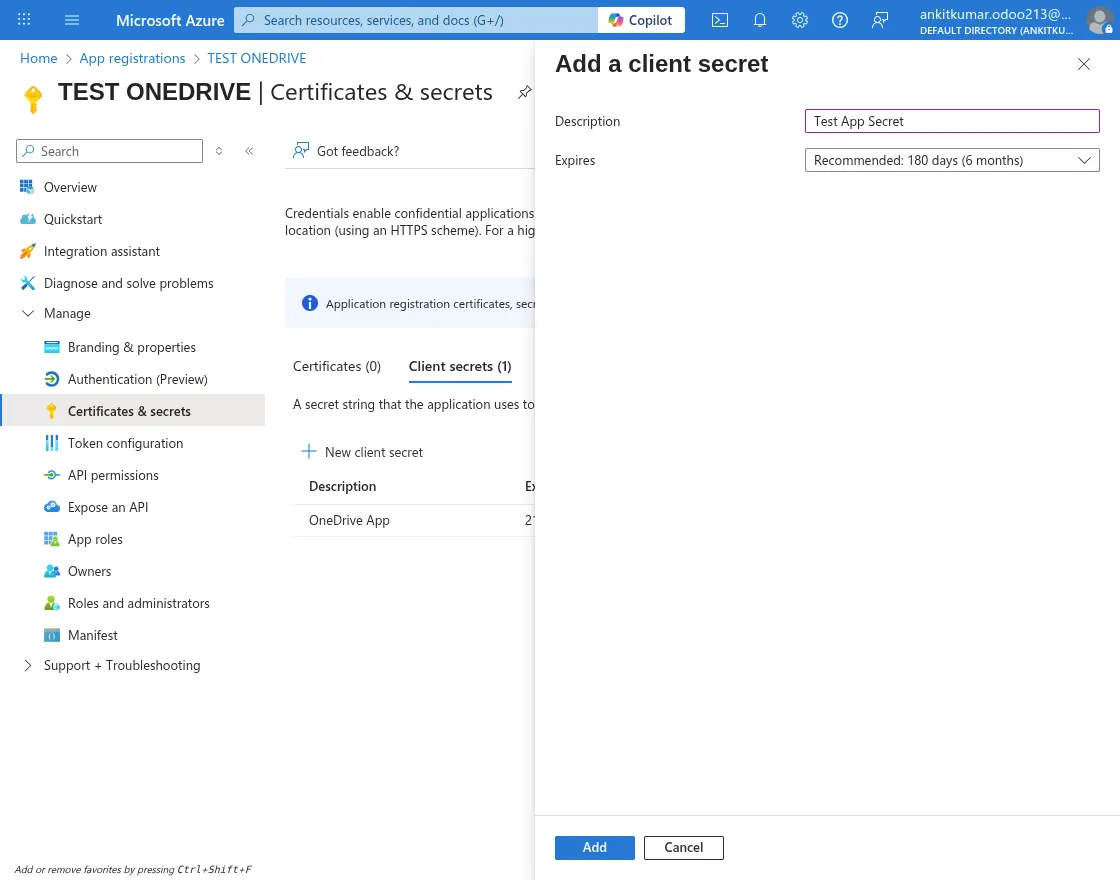Switch to the Certificates (0) tab
The height and width of the screenshot is (880, 1120).
(x=336, y=366)
